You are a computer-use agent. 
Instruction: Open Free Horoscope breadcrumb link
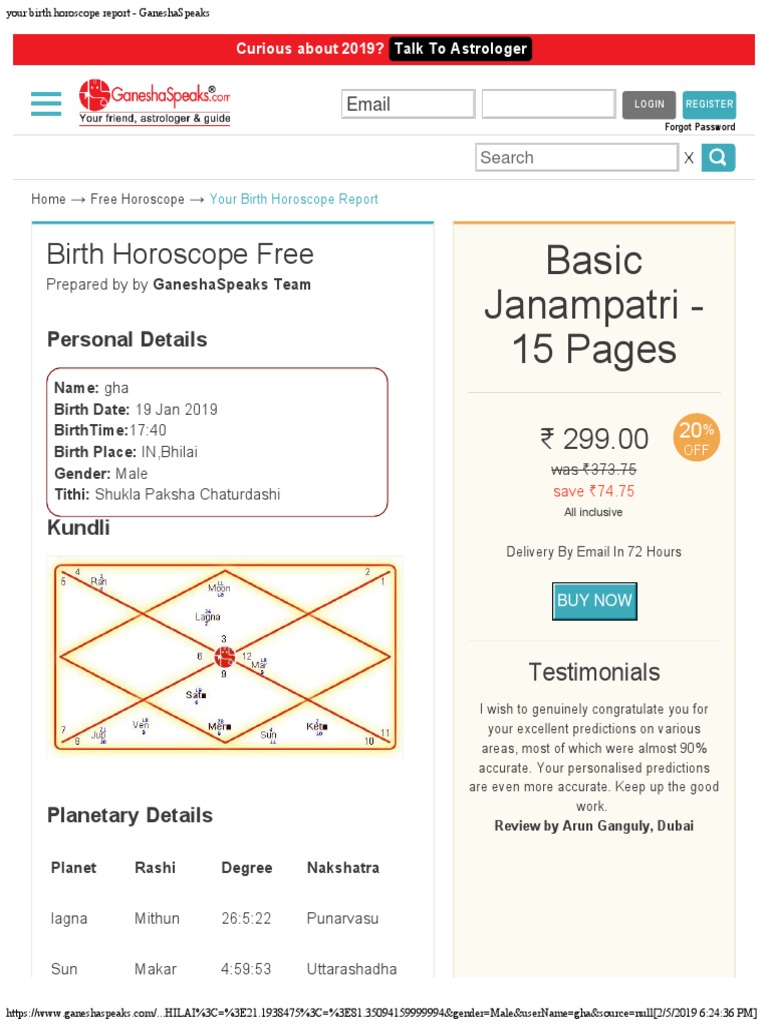tap(137, 199)
